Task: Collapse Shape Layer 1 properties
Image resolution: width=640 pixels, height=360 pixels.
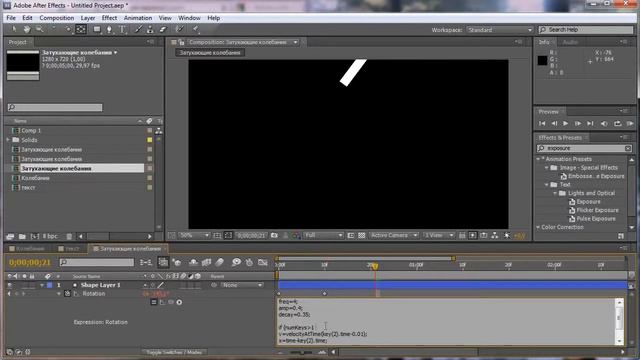Action: tap(42, 285)
